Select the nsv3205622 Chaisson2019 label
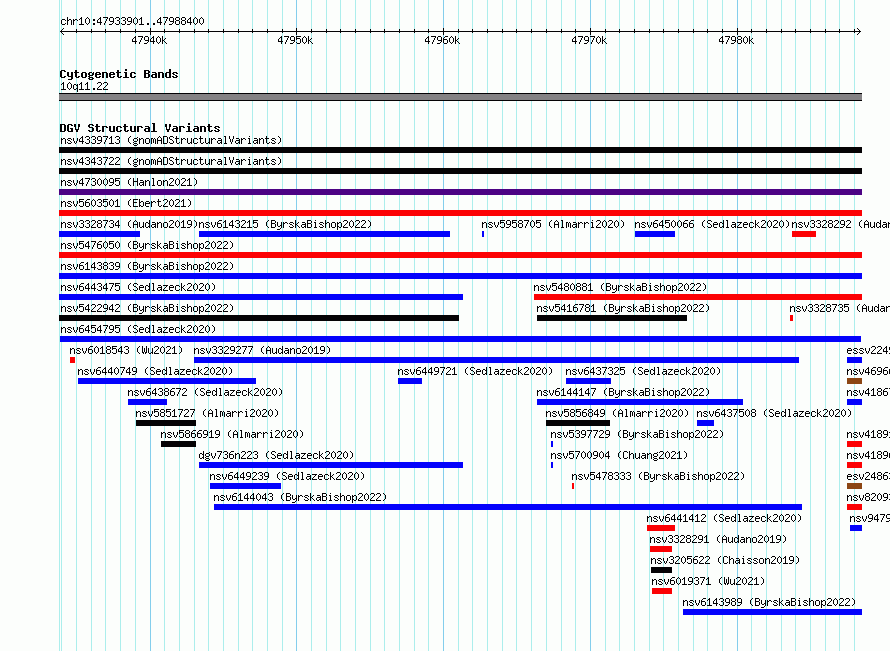Image resolution: width=890 pixels, height=651 pixels. (725, 560)
